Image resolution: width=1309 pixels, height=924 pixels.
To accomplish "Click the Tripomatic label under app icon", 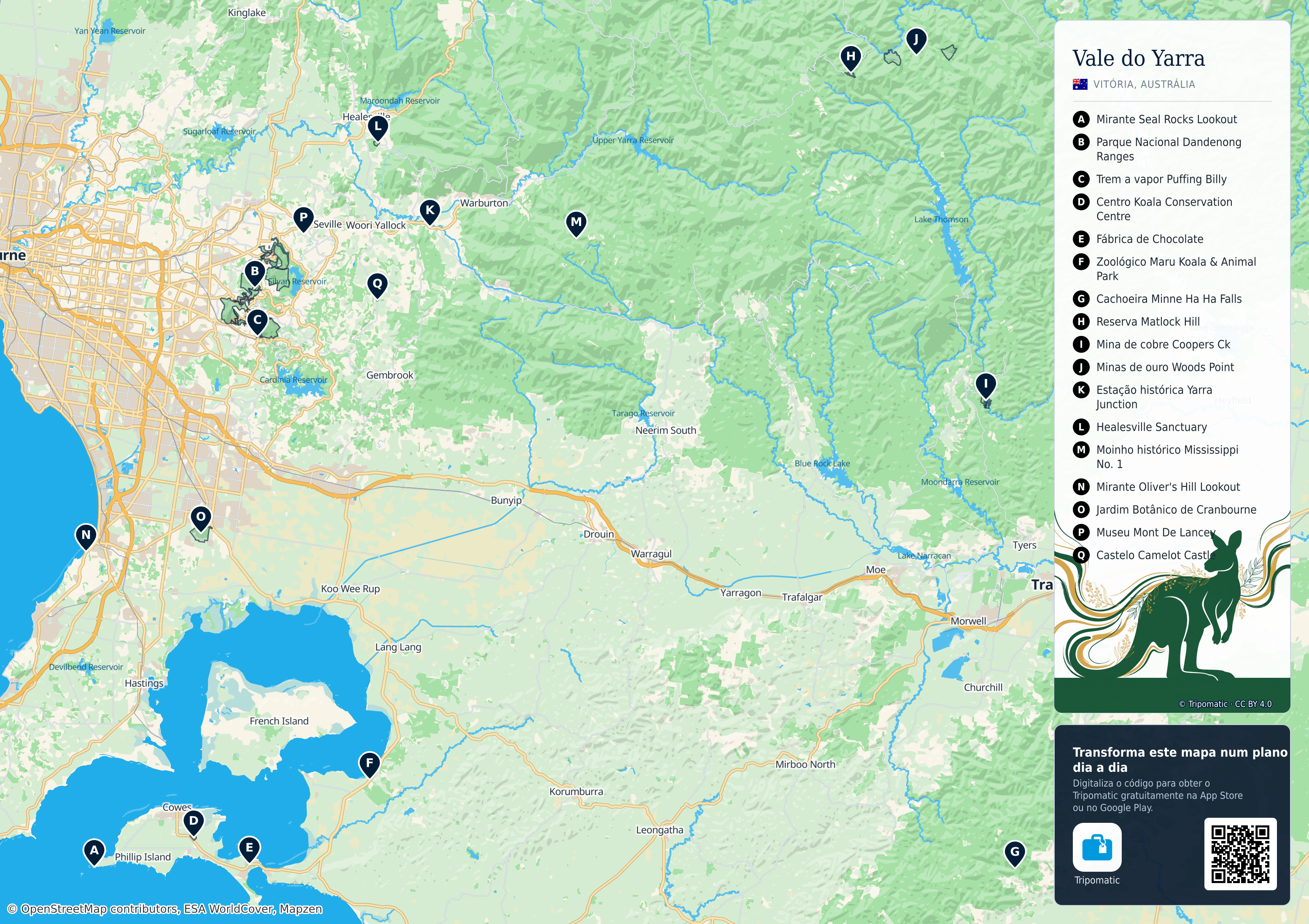I will (x=1097, y=880).
